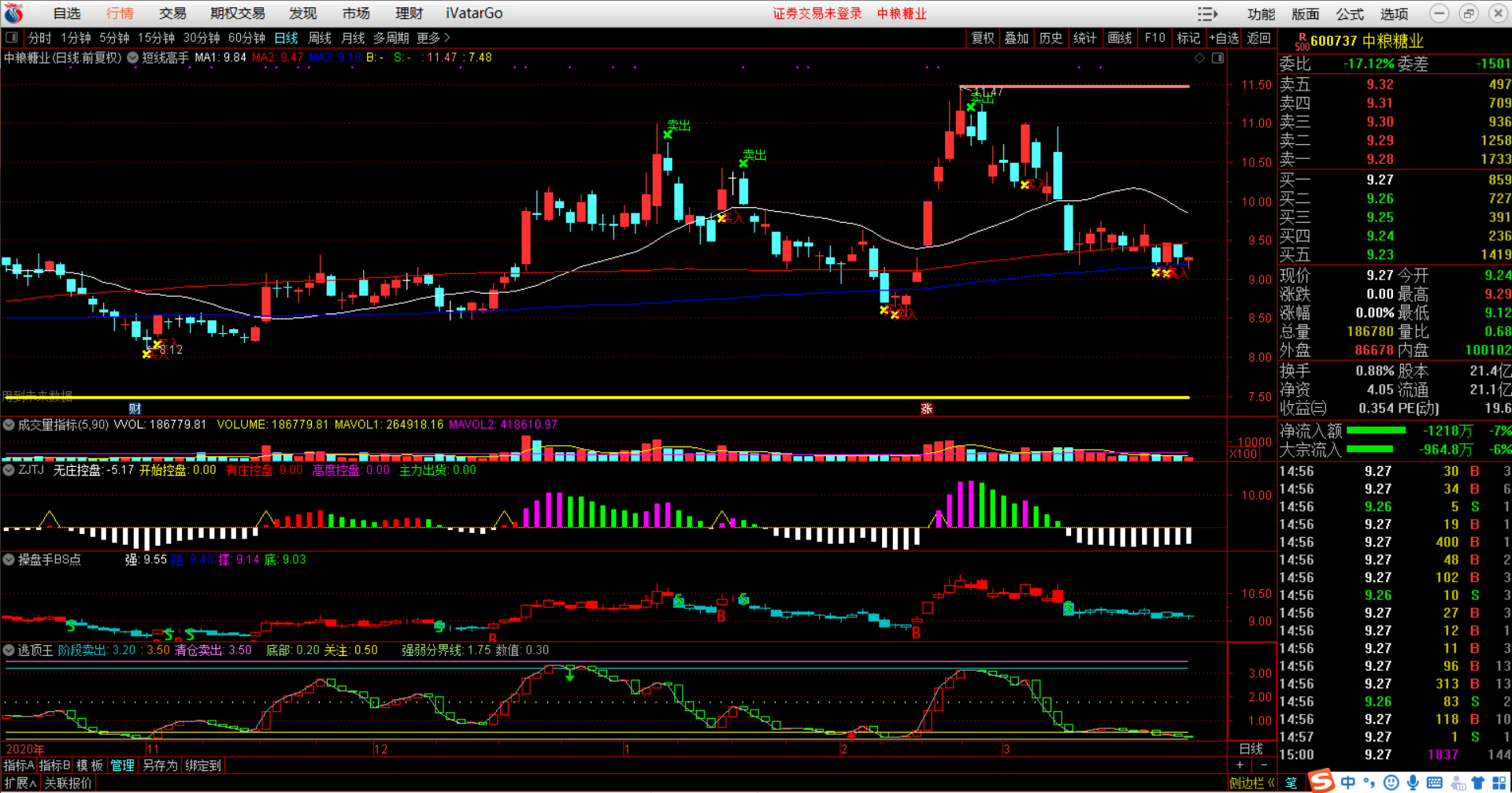Screen dimensions: 1512x793
Task: Zoom out chart with minus button
Action: (1265, 765)
